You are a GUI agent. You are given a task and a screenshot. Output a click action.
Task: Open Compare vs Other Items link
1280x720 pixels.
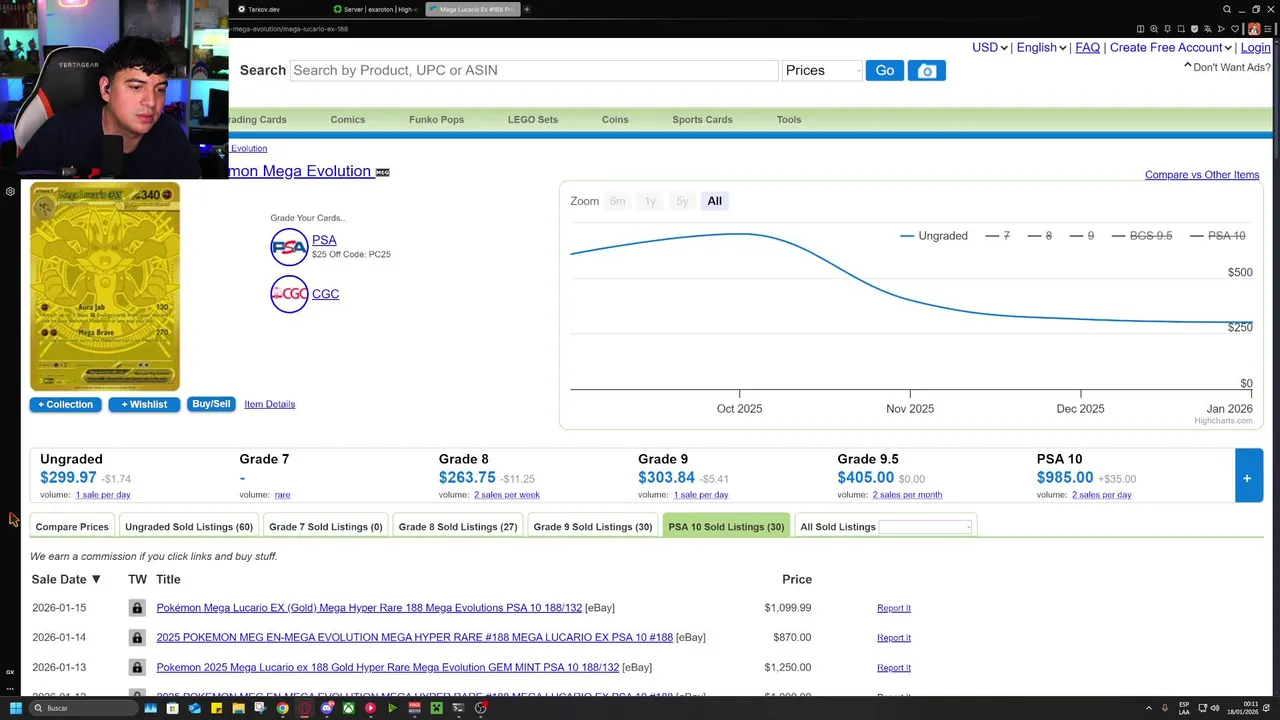(x=1202, y=175)
